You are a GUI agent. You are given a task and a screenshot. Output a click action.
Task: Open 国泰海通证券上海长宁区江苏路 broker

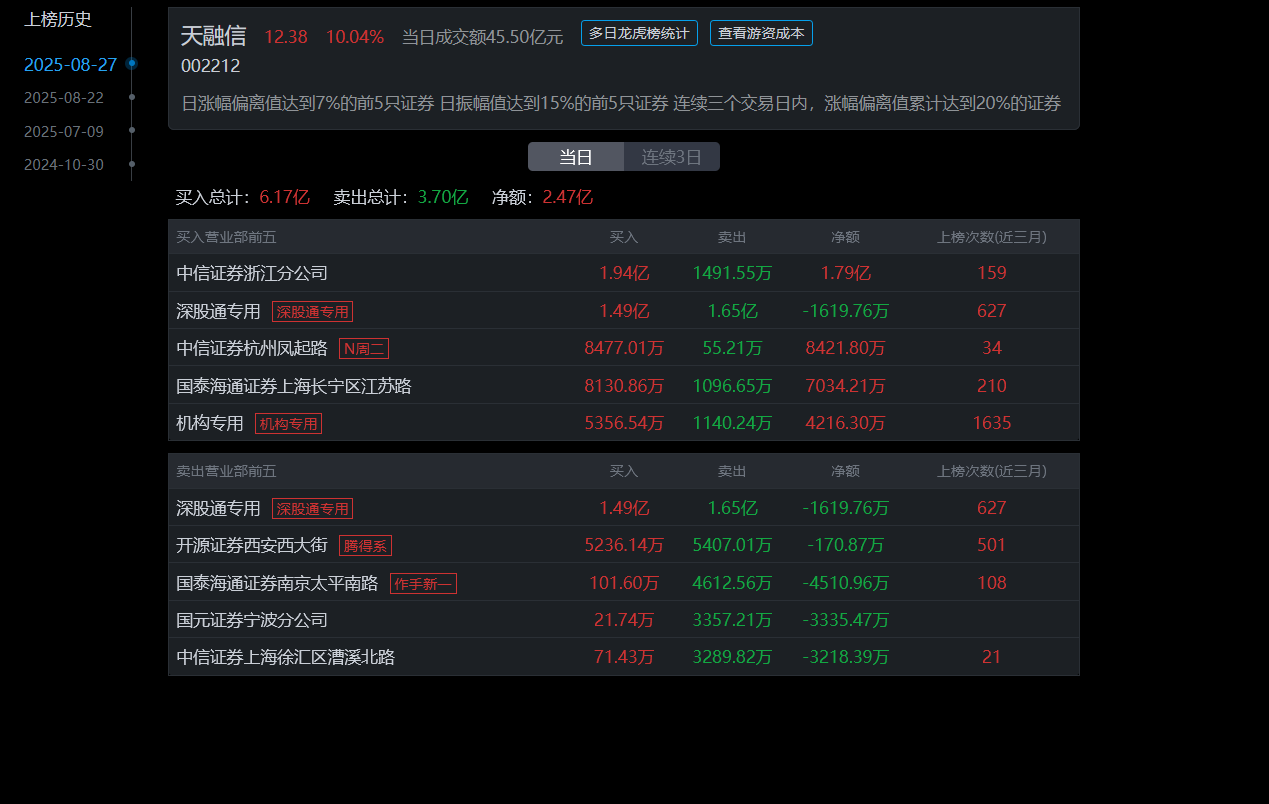[294, 386]
